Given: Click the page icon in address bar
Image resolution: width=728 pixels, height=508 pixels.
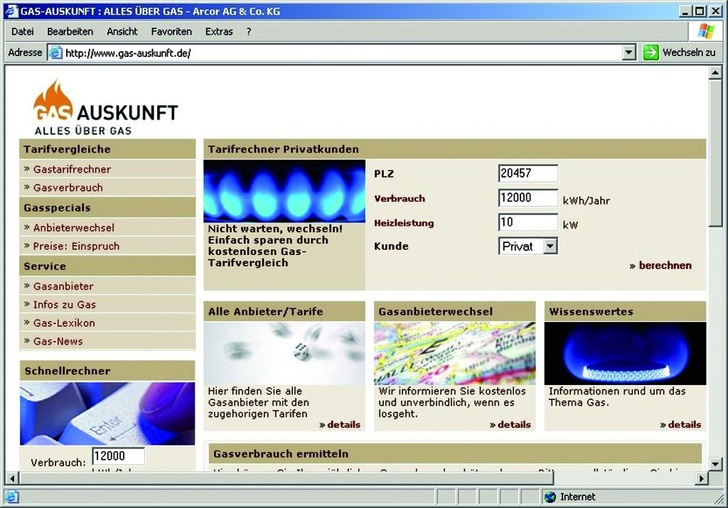Looking at the screenshot, I should 55,53.
